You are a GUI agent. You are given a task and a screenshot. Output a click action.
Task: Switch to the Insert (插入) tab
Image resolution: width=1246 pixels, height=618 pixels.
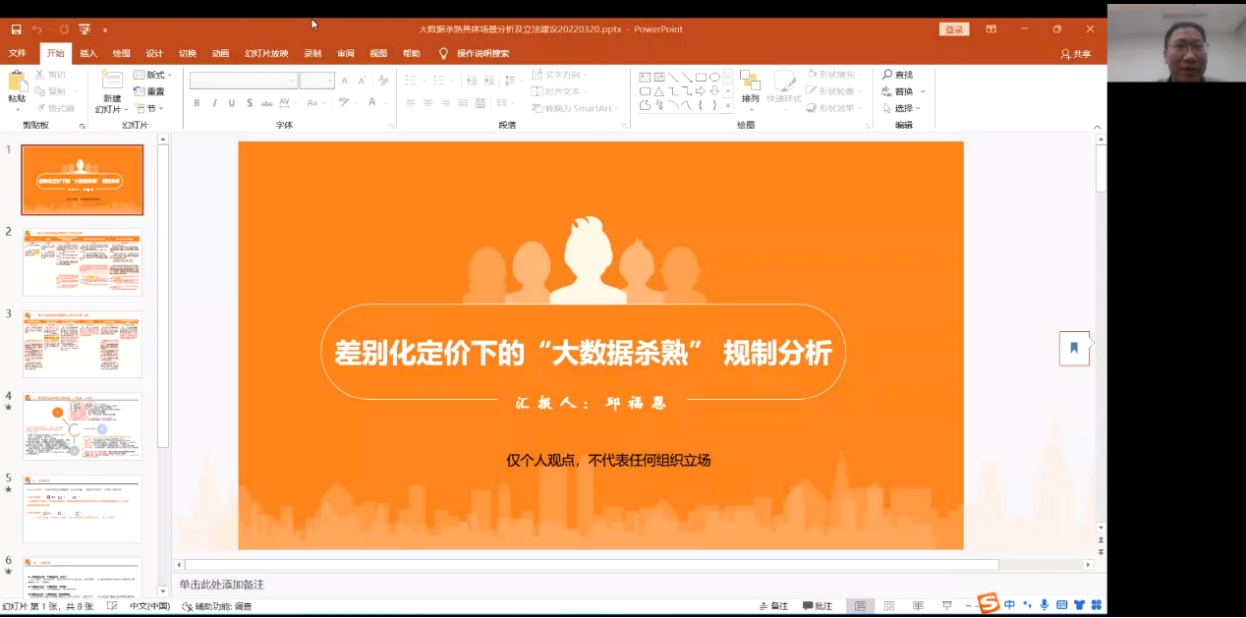click(x=88, y=53)
